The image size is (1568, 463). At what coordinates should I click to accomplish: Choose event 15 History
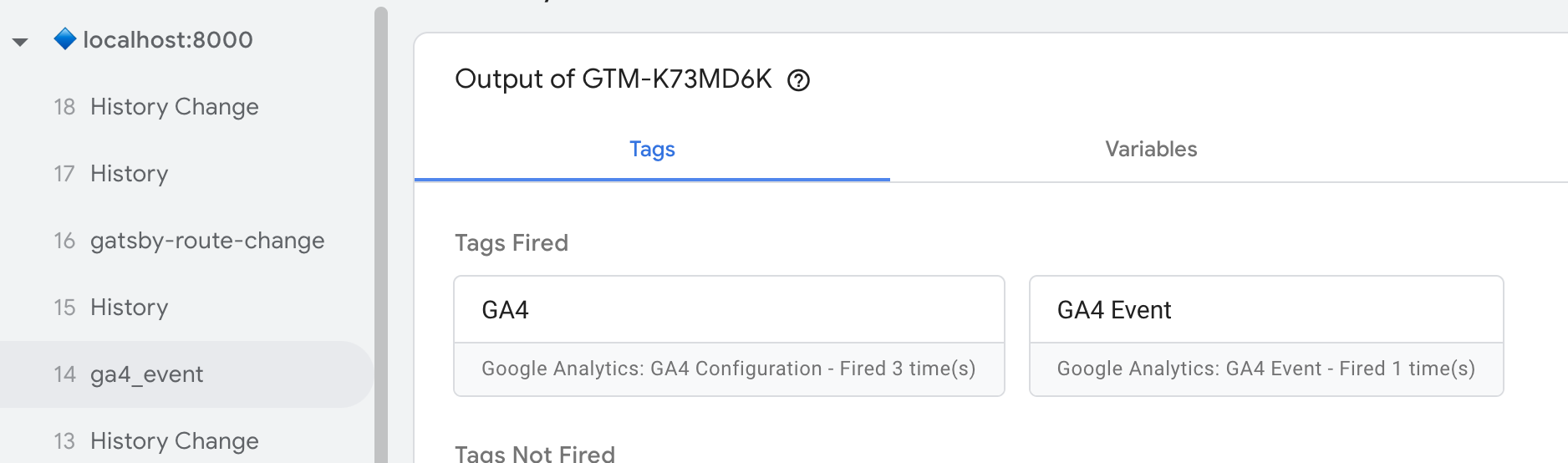(129, 308)
